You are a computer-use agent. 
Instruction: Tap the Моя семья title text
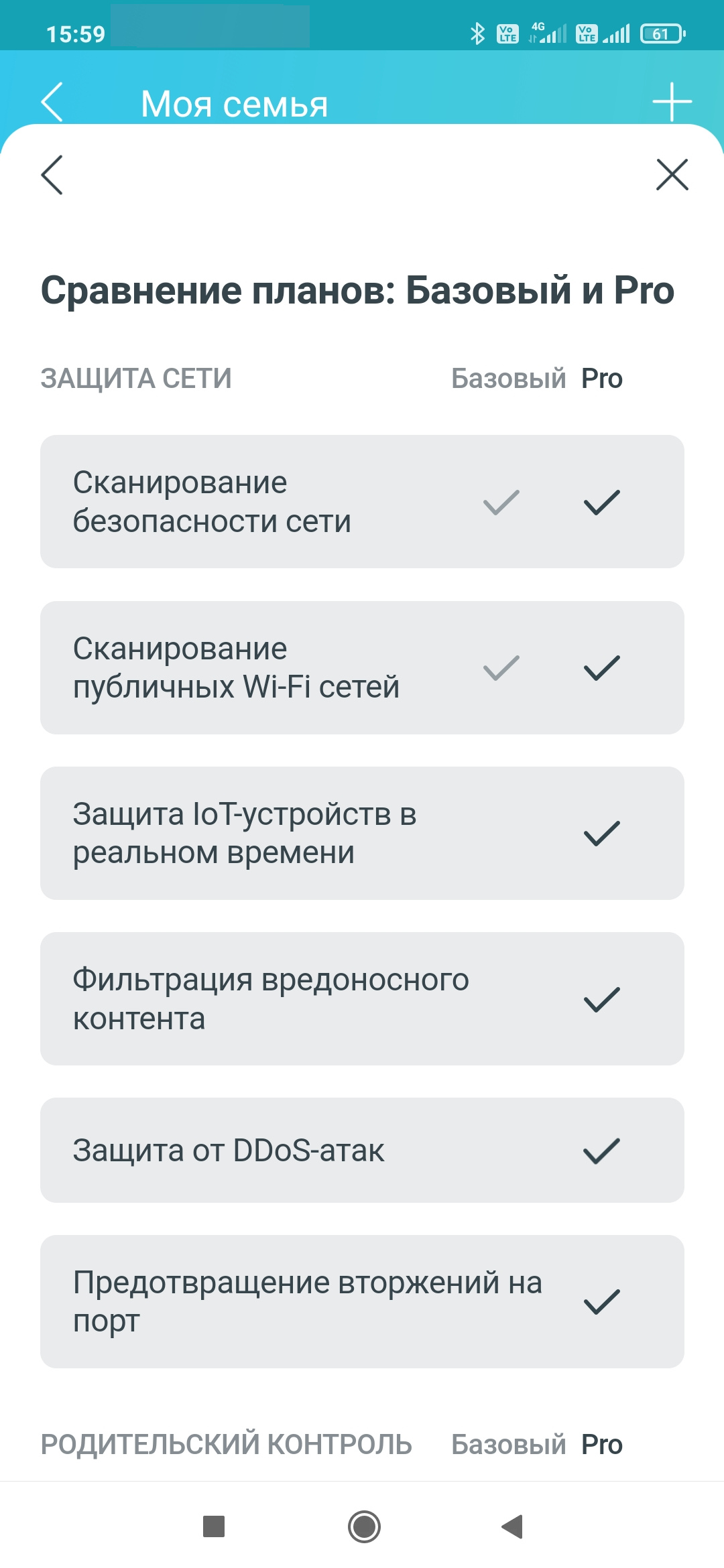234,105
